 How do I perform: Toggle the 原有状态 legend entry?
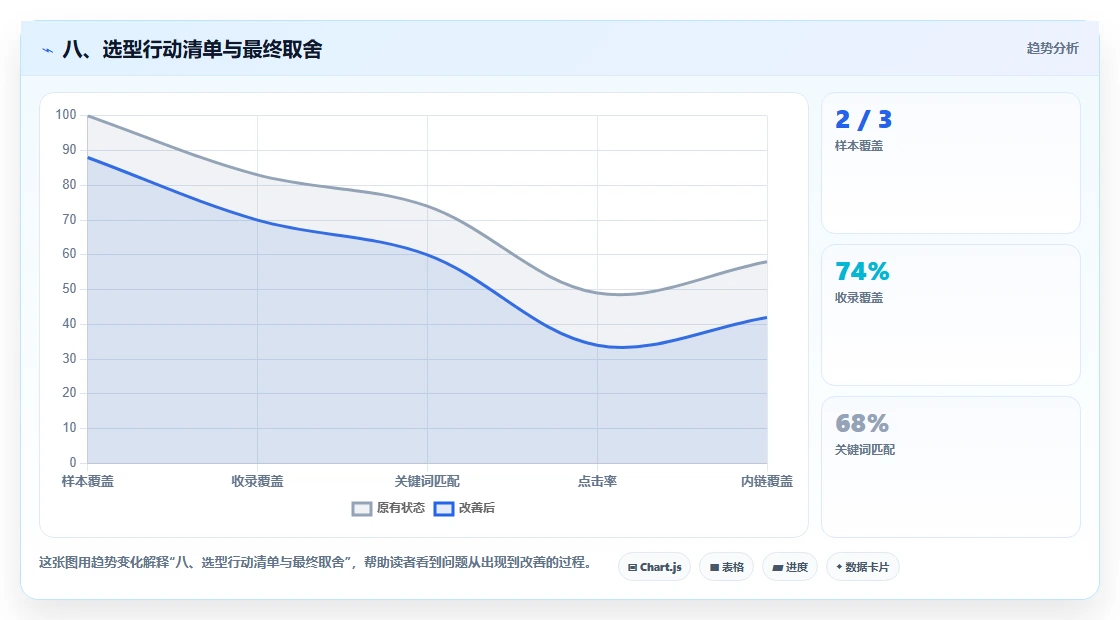[x=389, y=508]
